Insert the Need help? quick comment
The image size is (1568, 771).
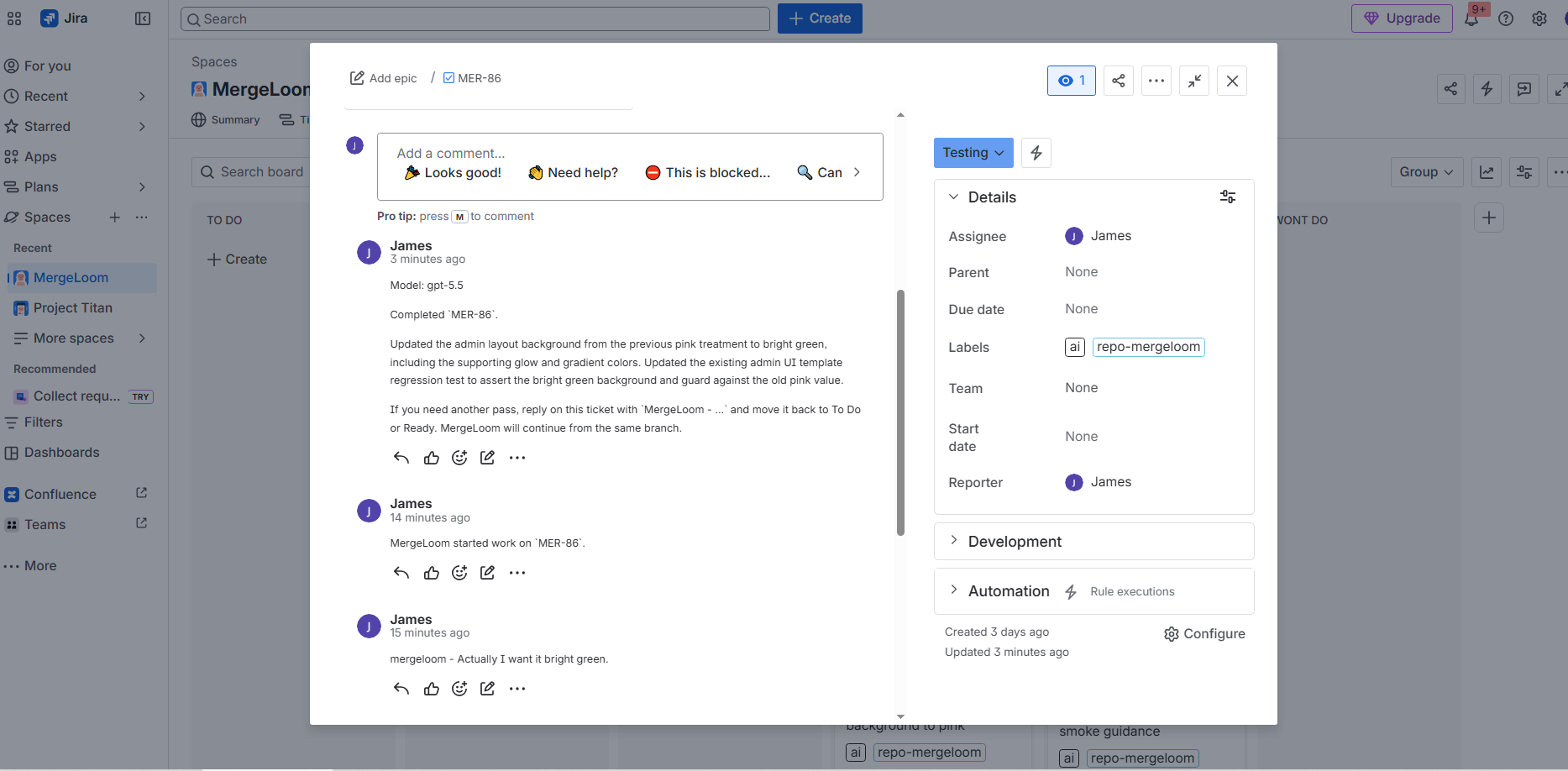click(574, 172)
